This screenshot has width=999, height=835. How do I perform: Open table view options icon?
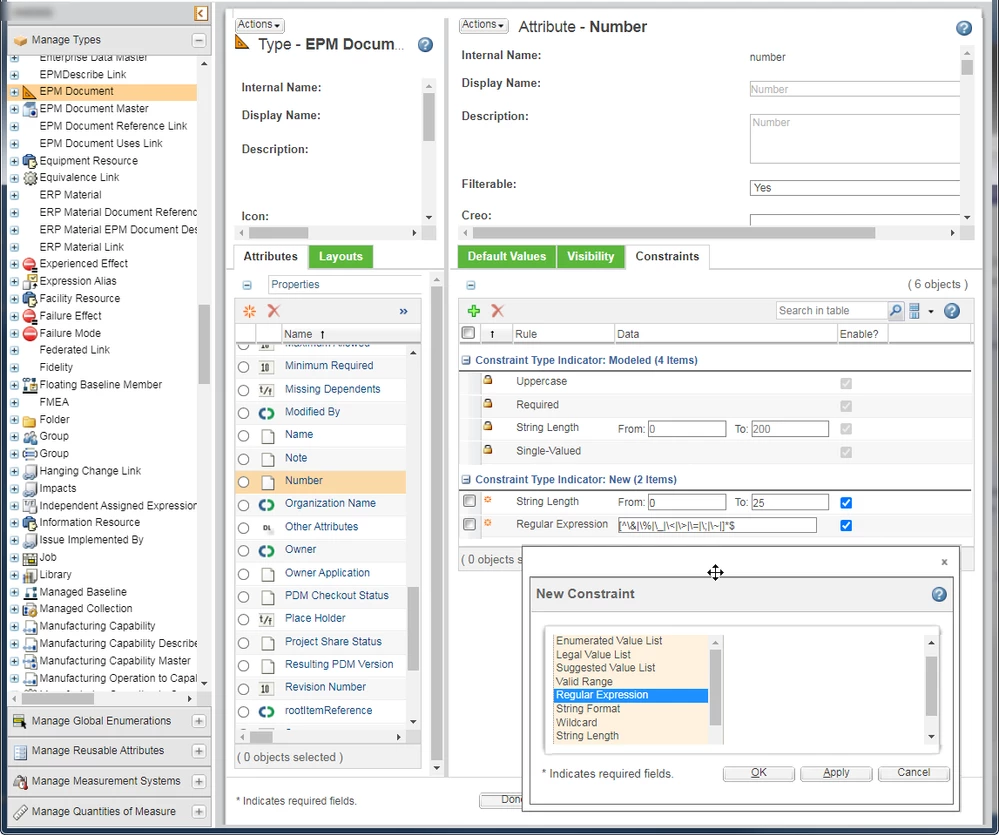[915, 311]
